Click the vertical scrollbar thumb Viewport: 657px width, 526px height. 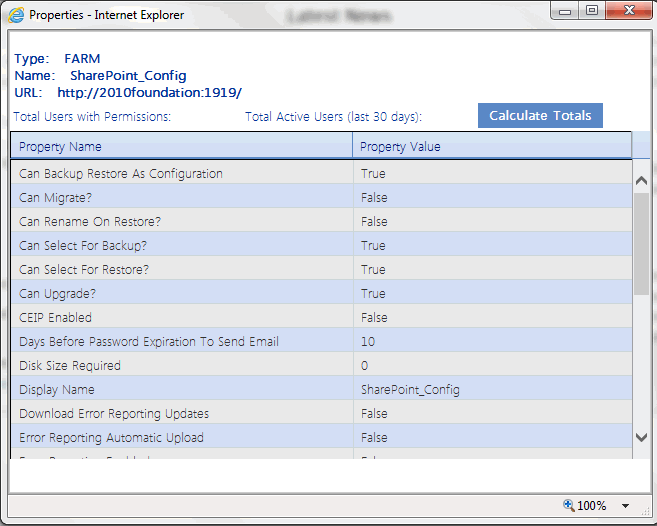(x=642, y=244)
